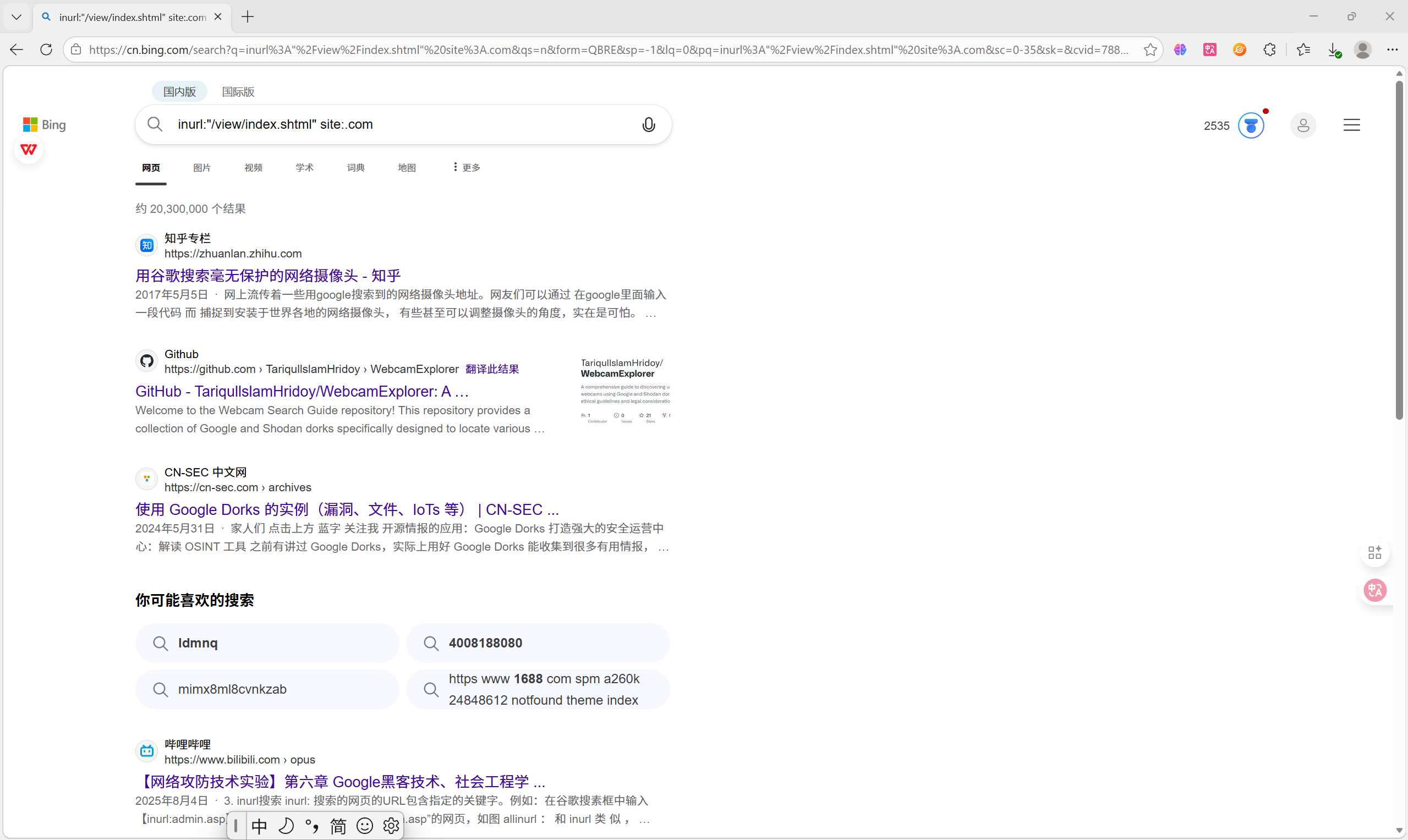Open the hamburger menu next to the profile icon

point(1352,124)
